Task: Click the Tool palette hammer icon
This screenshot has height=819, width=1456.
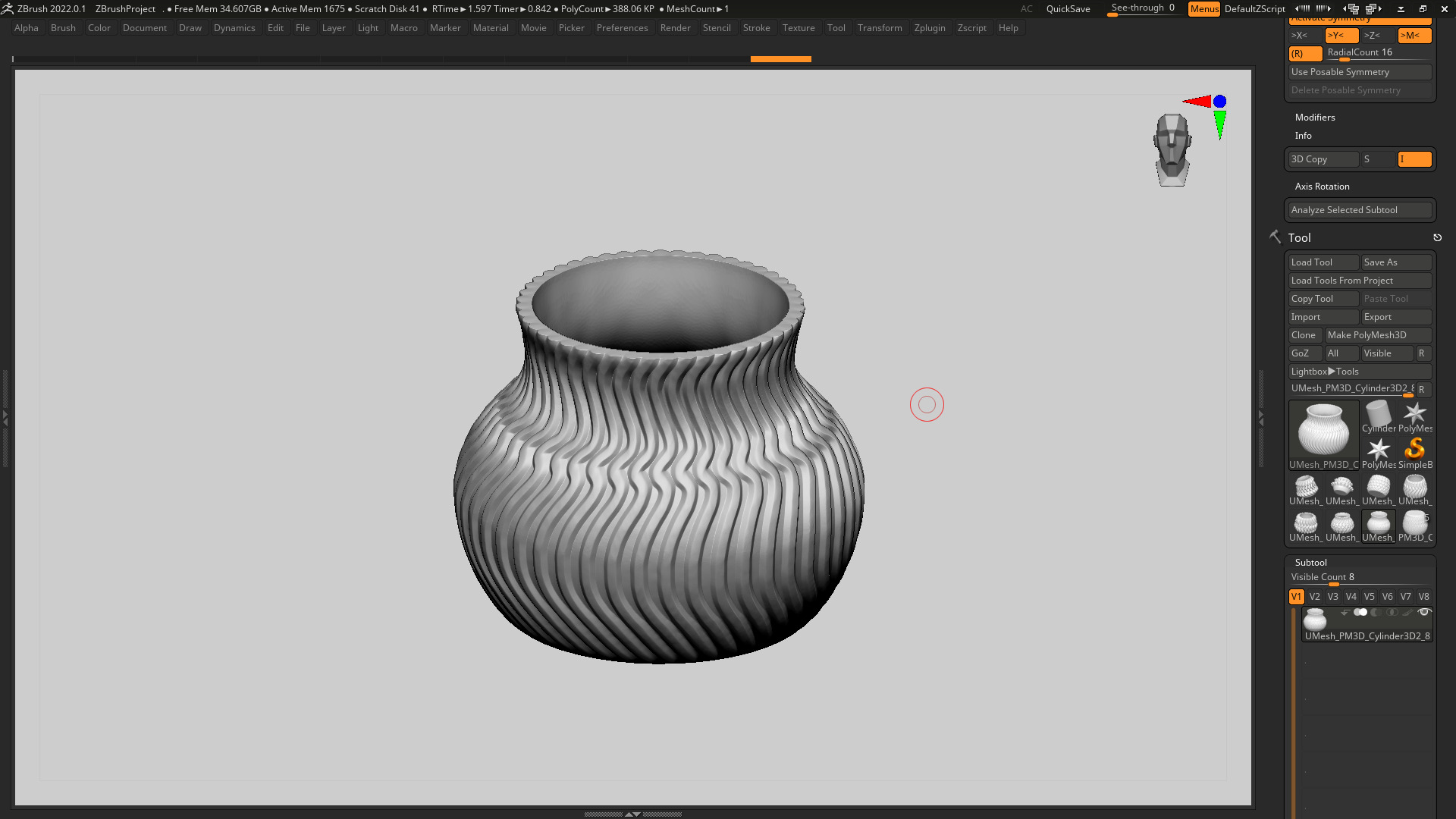Action: [1276, 237]
